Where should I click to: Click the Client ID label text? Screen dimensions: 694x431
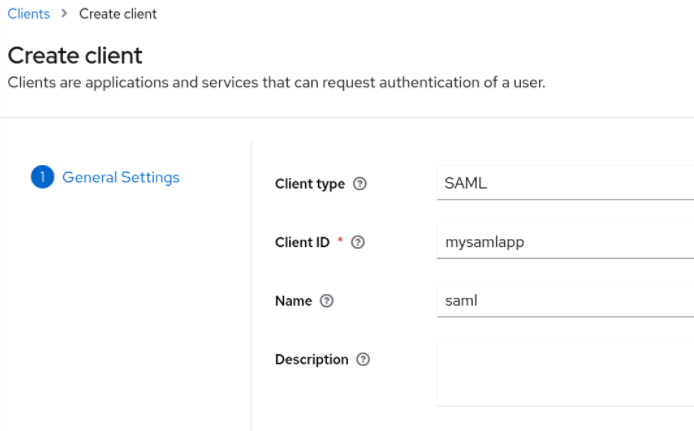[302, 242]
